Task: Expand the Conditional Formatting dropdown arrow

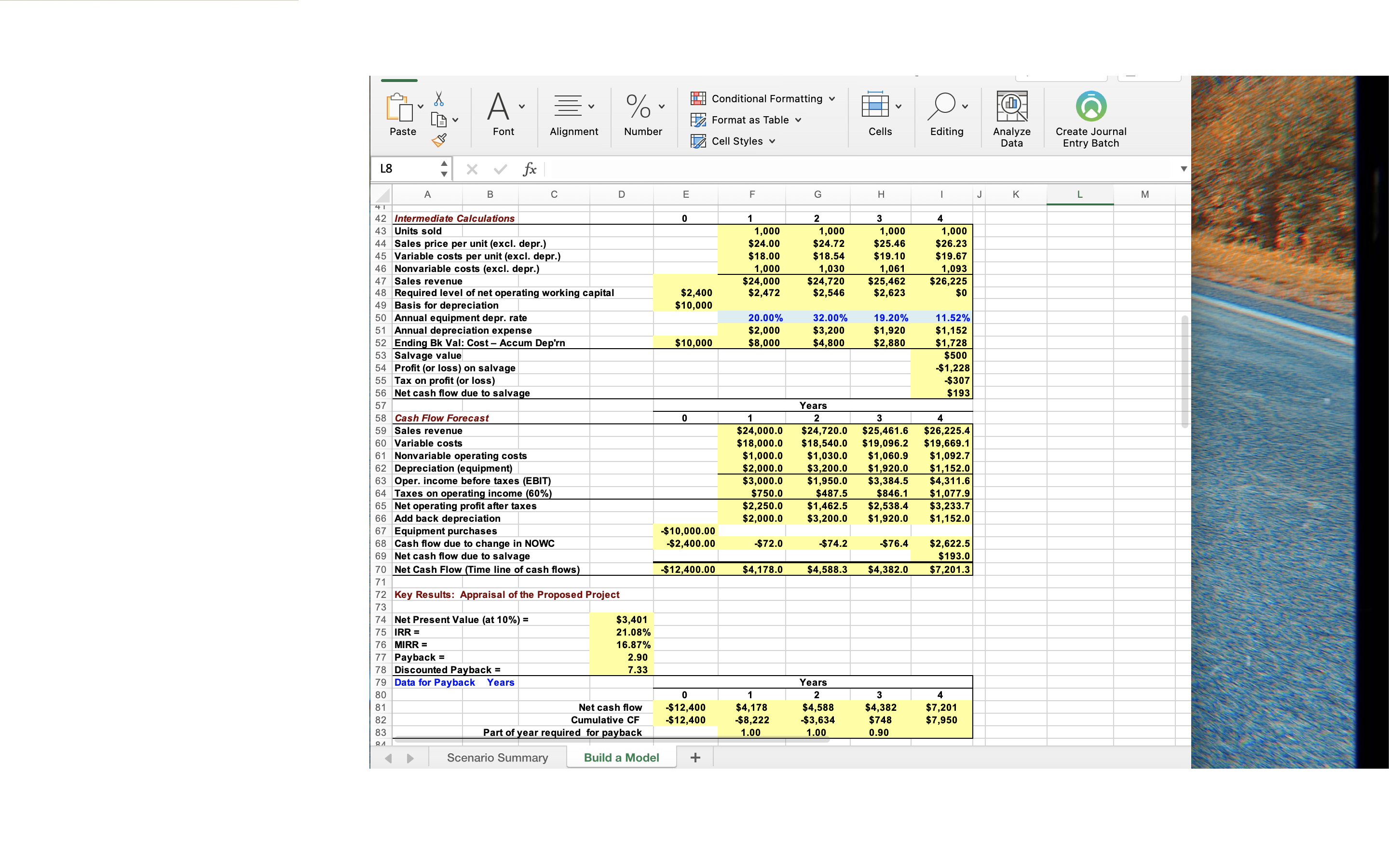Action: click(x=831, y=99)
